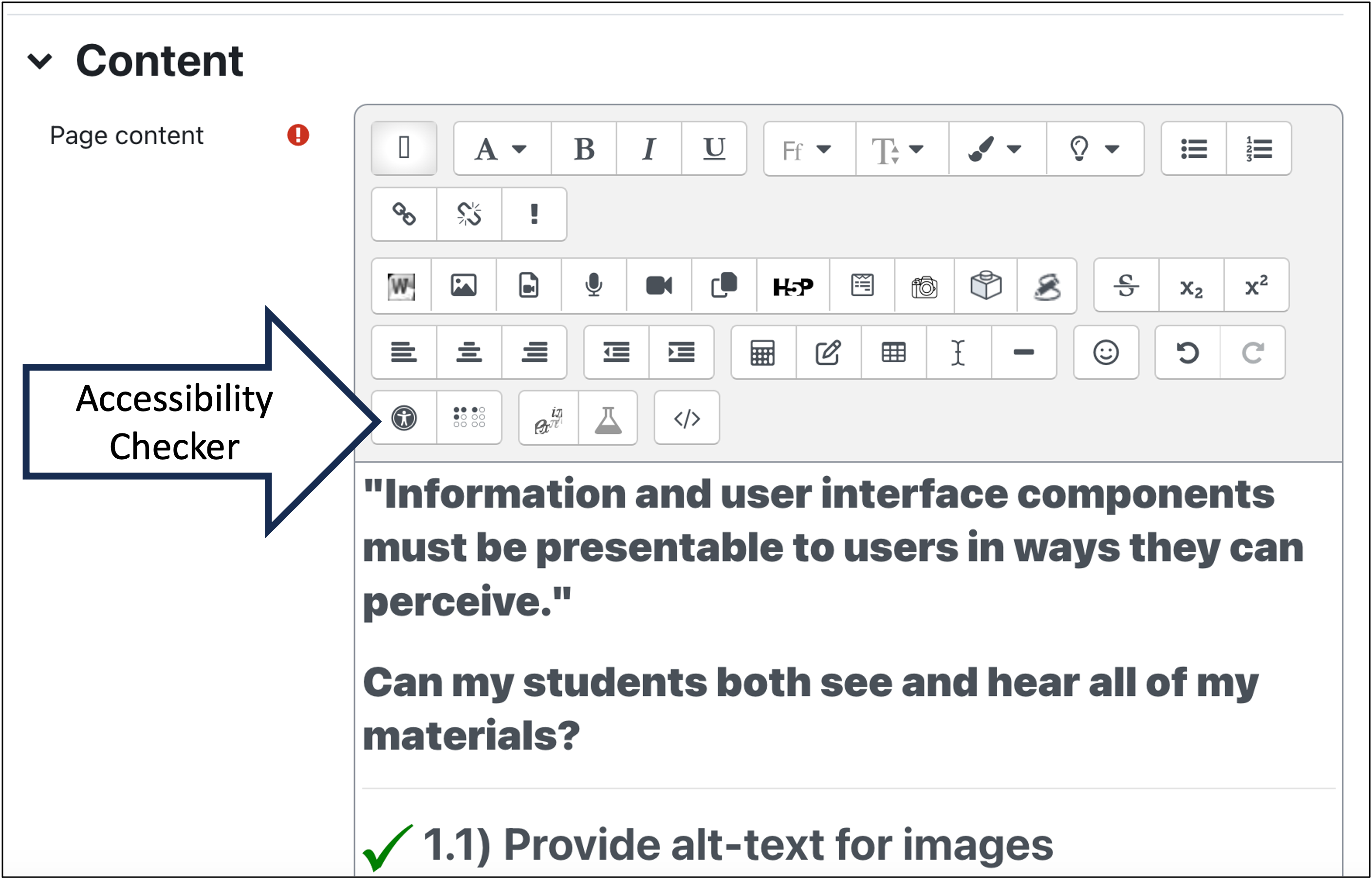Insert an emoji from the emoticon picker
1372x879 pixels.
1105,353
